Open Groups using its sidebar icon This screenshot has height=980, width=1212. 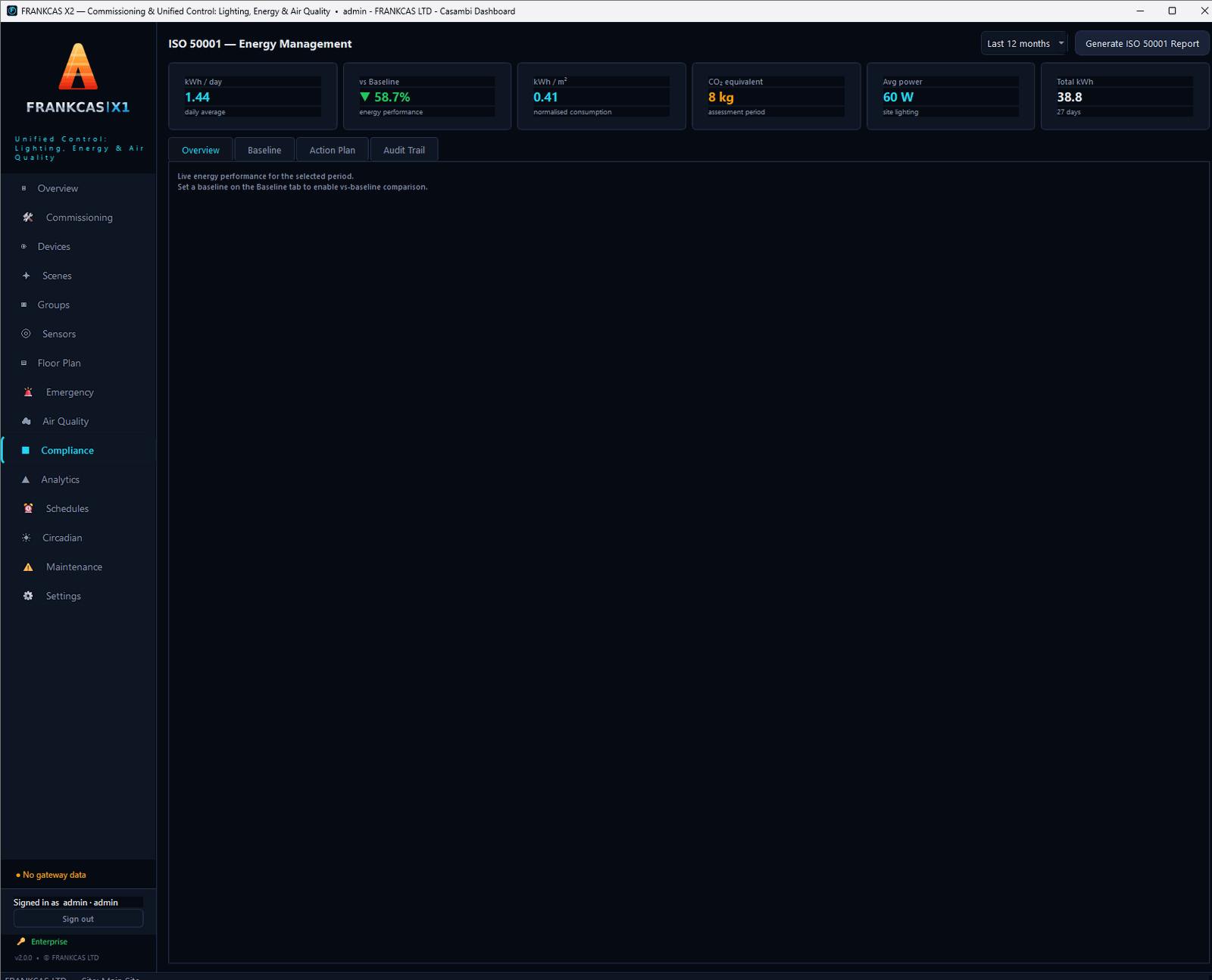coord(23,305)
